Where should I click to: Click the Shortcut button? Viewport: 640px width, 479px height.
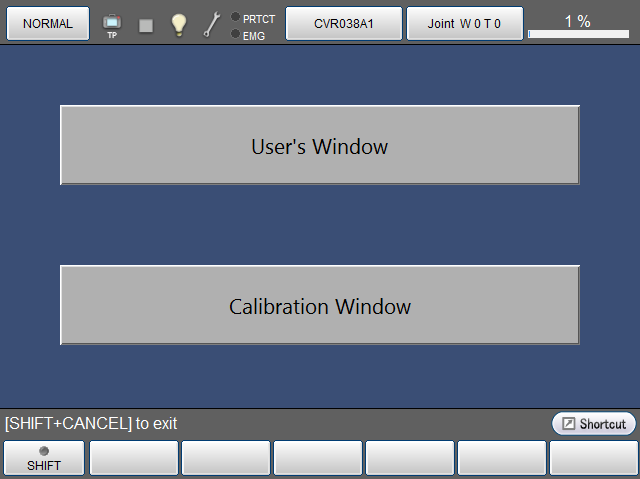[593, 424]
